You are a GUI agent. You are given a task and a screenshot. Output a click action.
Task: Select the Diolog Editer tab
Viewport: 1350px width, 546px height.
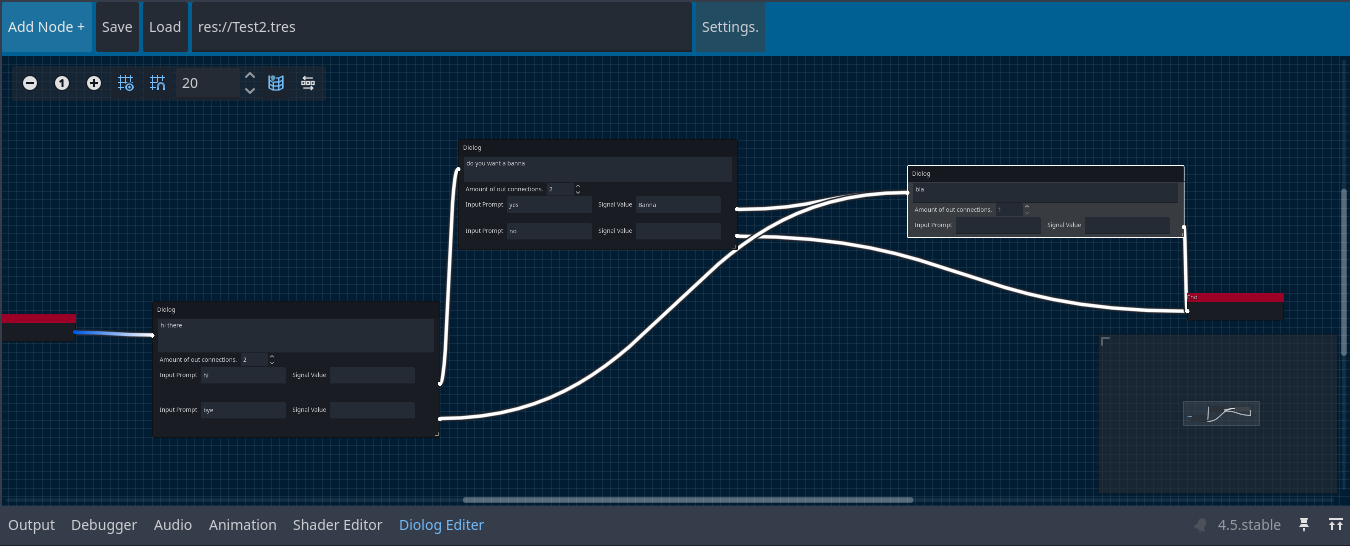tap(441, 525)
